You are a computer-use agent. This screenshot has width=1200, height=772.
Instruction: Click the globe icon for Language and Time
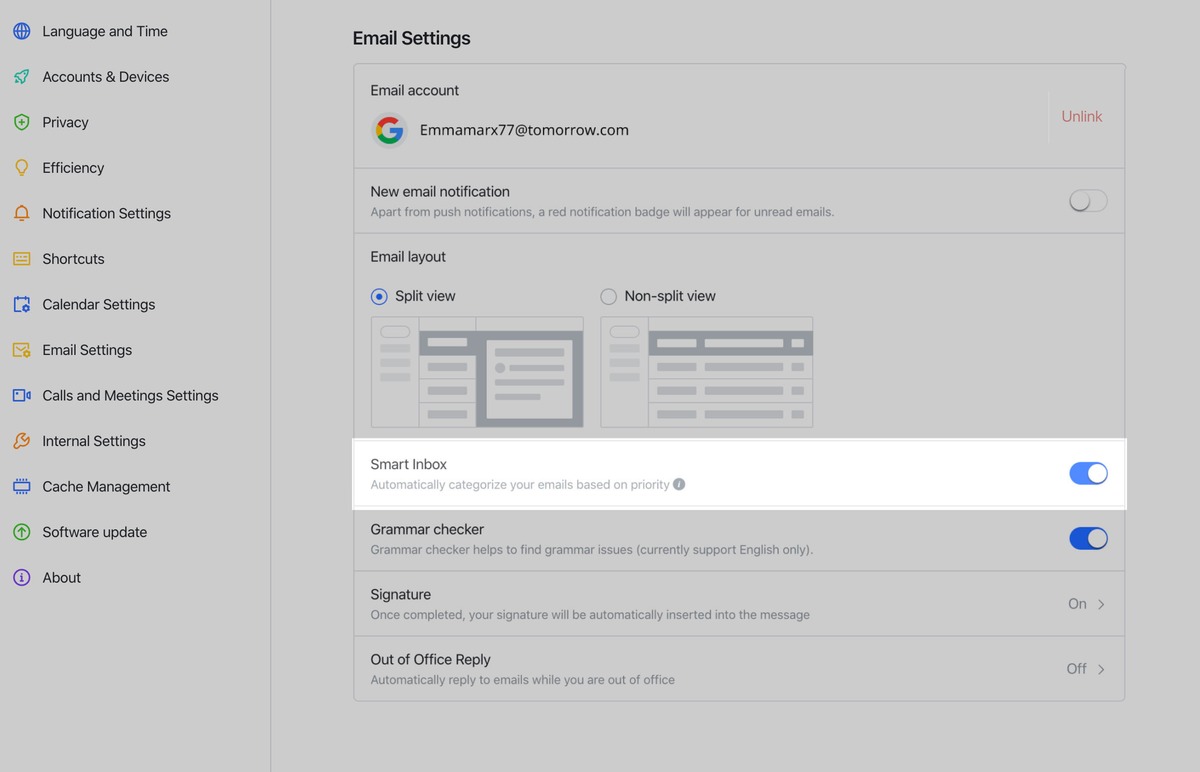coord(21,31)
